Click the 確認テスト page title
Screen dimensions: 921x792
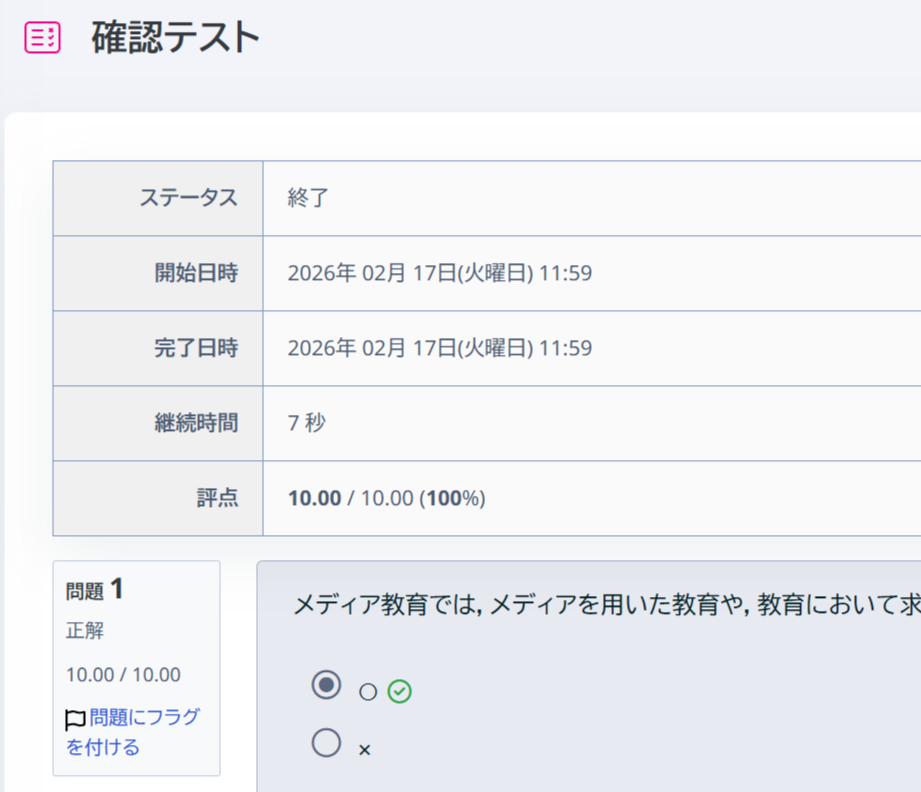pyautogui.click(x=176, y=36)
